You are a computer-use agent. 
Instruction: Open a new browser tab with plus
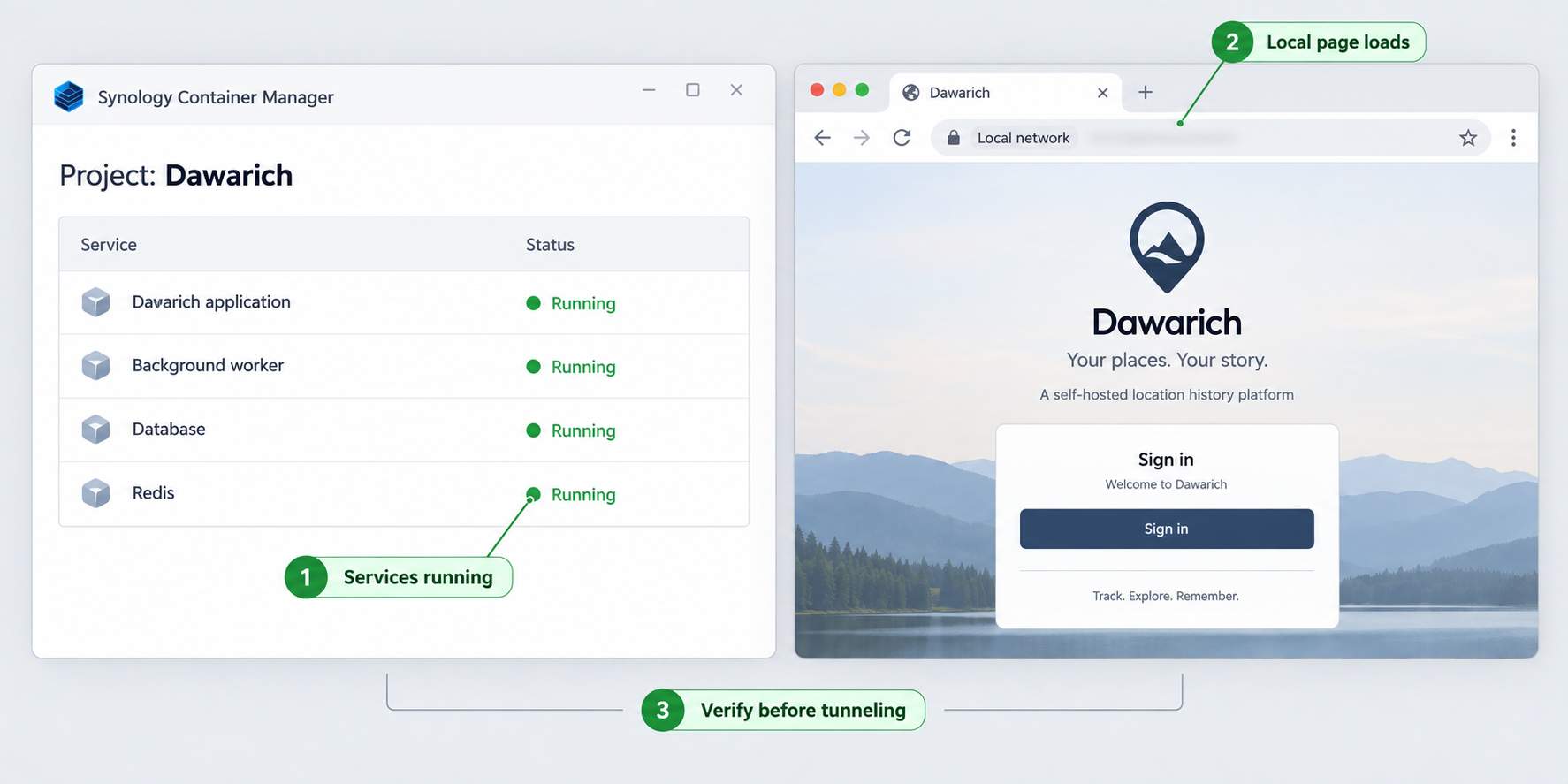click(1146, 92)
